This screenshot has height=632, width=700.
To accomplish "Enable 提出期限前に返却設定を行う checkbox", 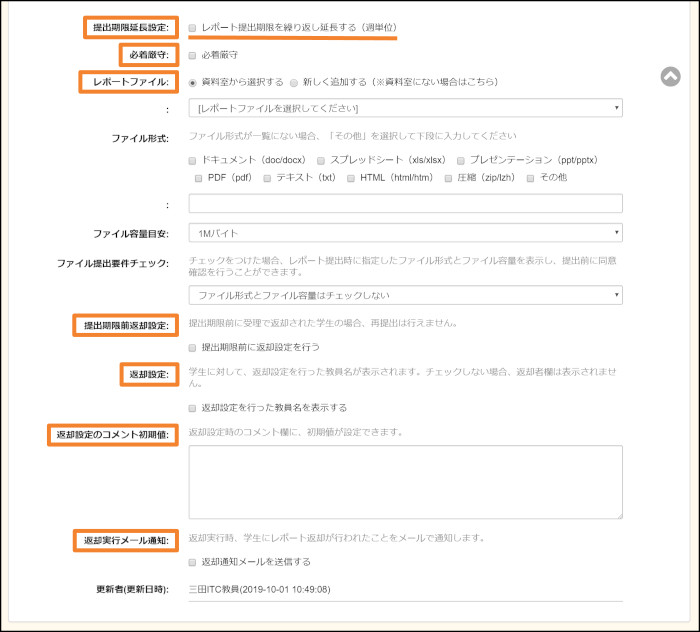I will point(193,347).
